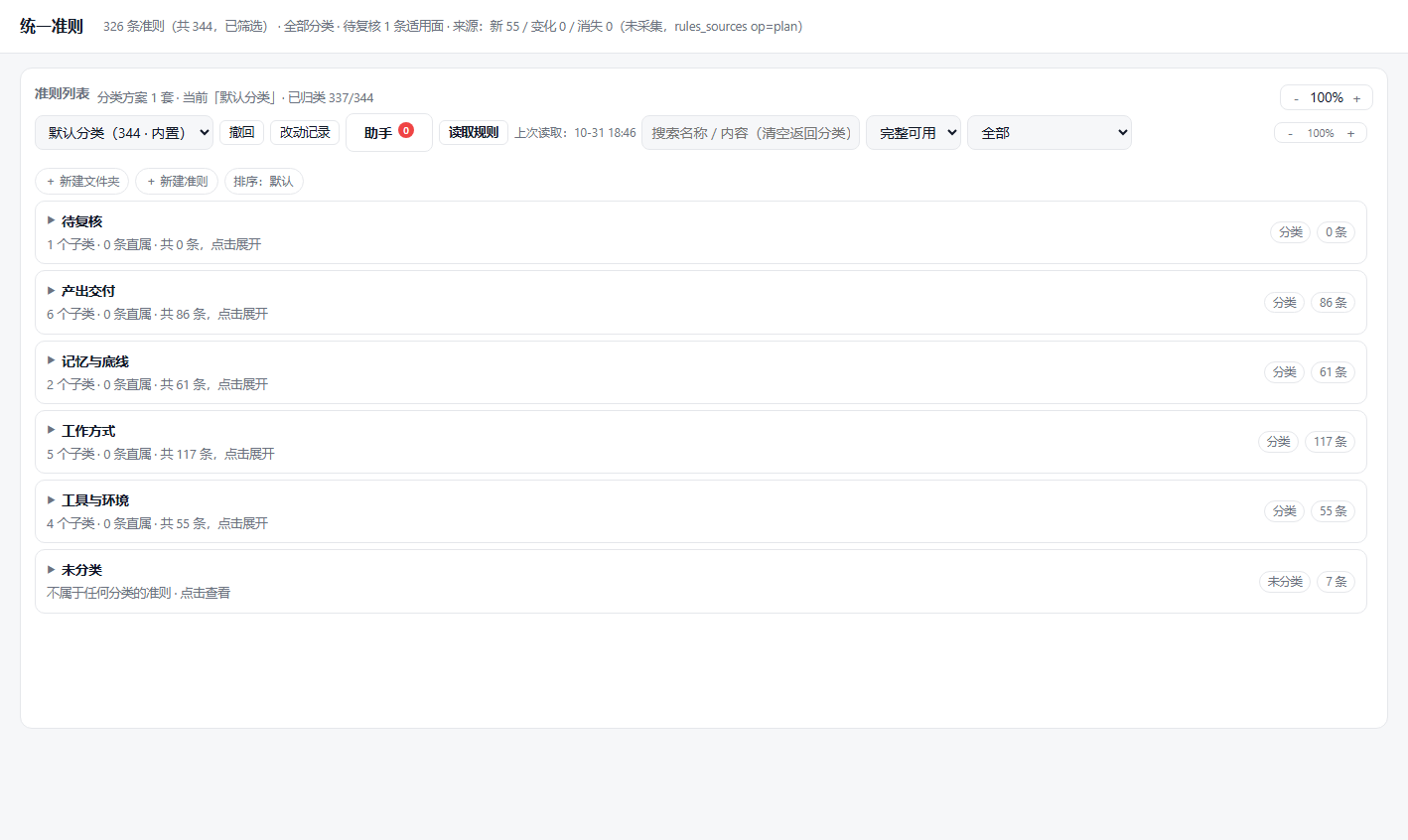The height and width of the screenshot is (840, 1408).
Task: Click the 86 条 count badge
Action: tap(1334, 302)
